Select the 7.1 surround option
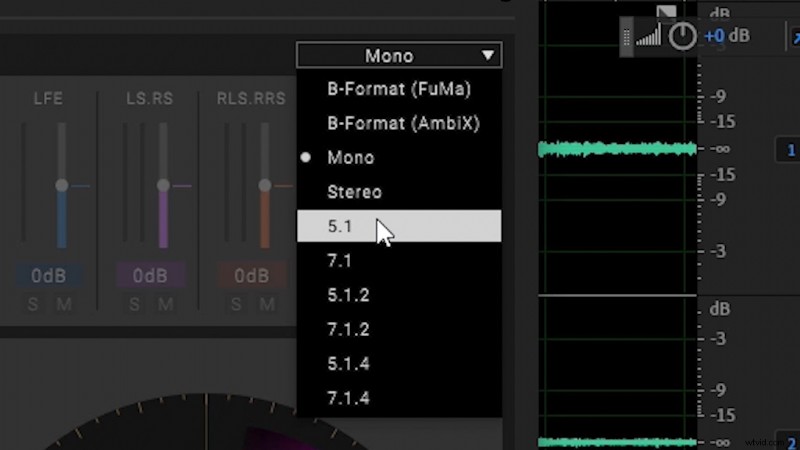The image size is (800, 450). tap(399, 261)
